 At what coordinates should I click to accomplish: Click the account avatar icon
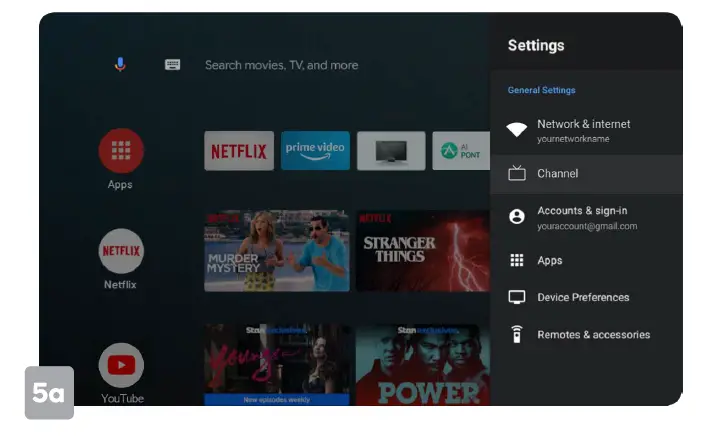coord(517,216)
